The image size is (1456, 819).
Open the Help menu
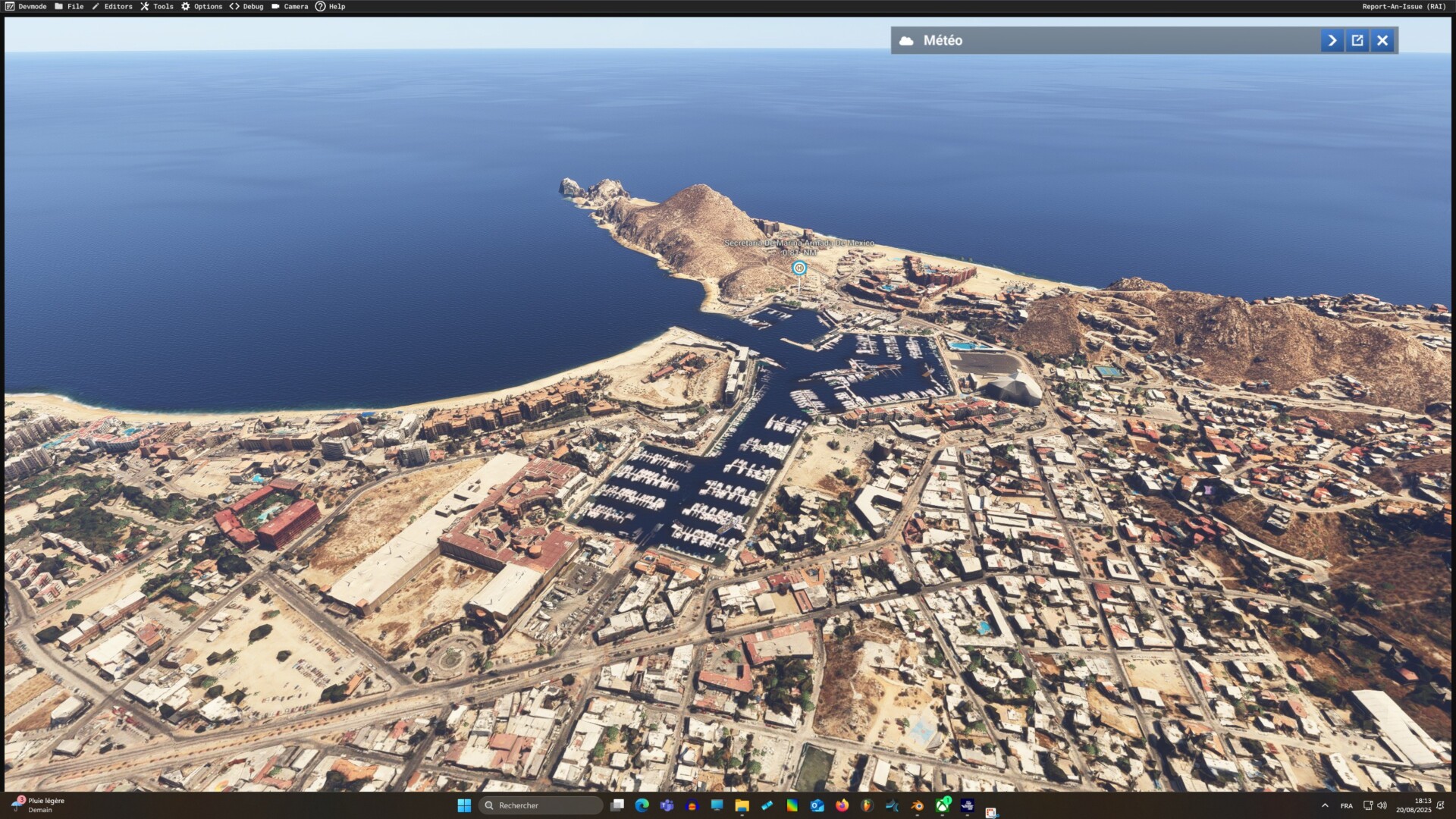click(x=331, y=6)
